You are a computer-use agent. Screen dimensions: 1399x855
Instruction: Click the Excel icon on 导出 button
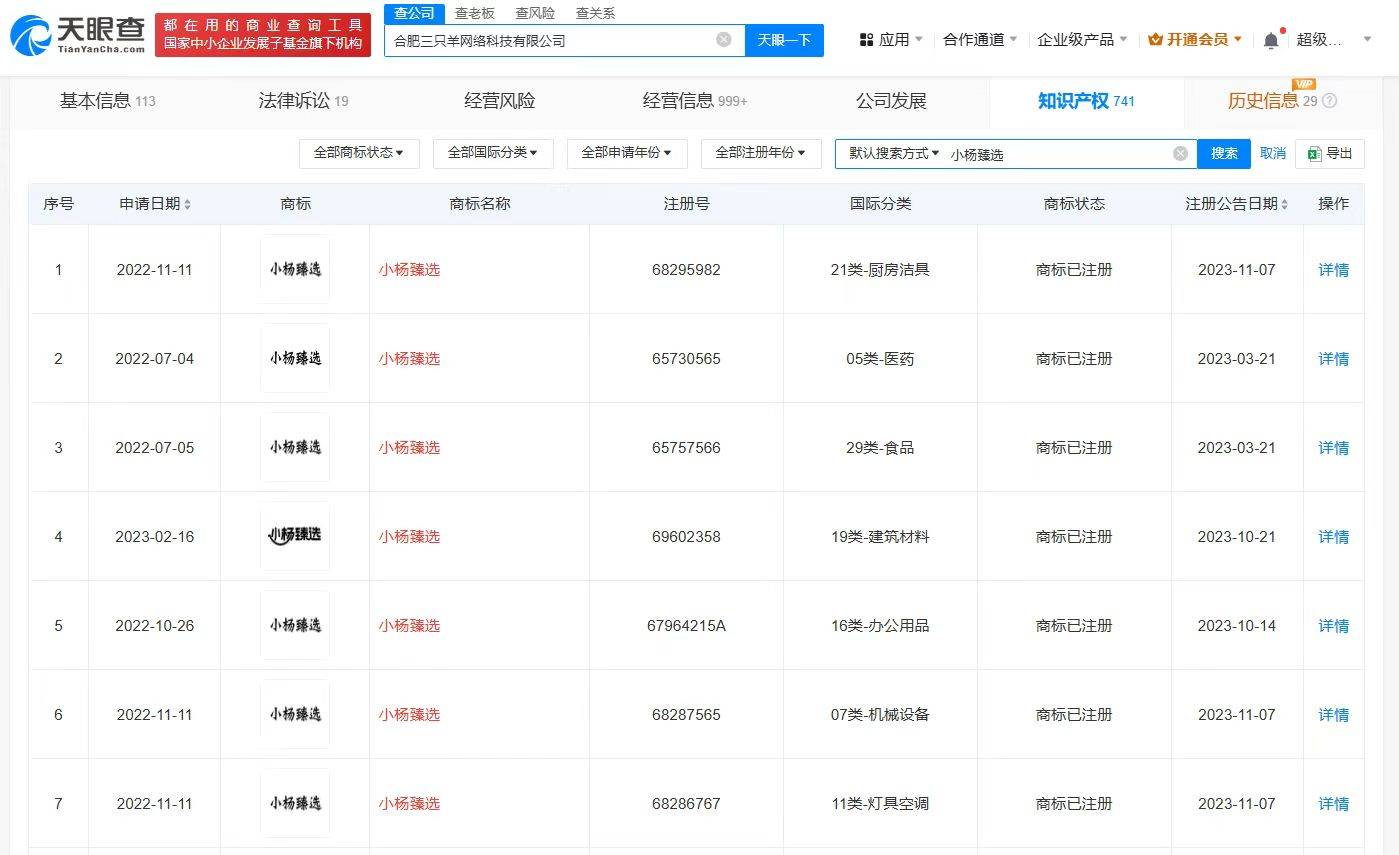click(1317, 153)
